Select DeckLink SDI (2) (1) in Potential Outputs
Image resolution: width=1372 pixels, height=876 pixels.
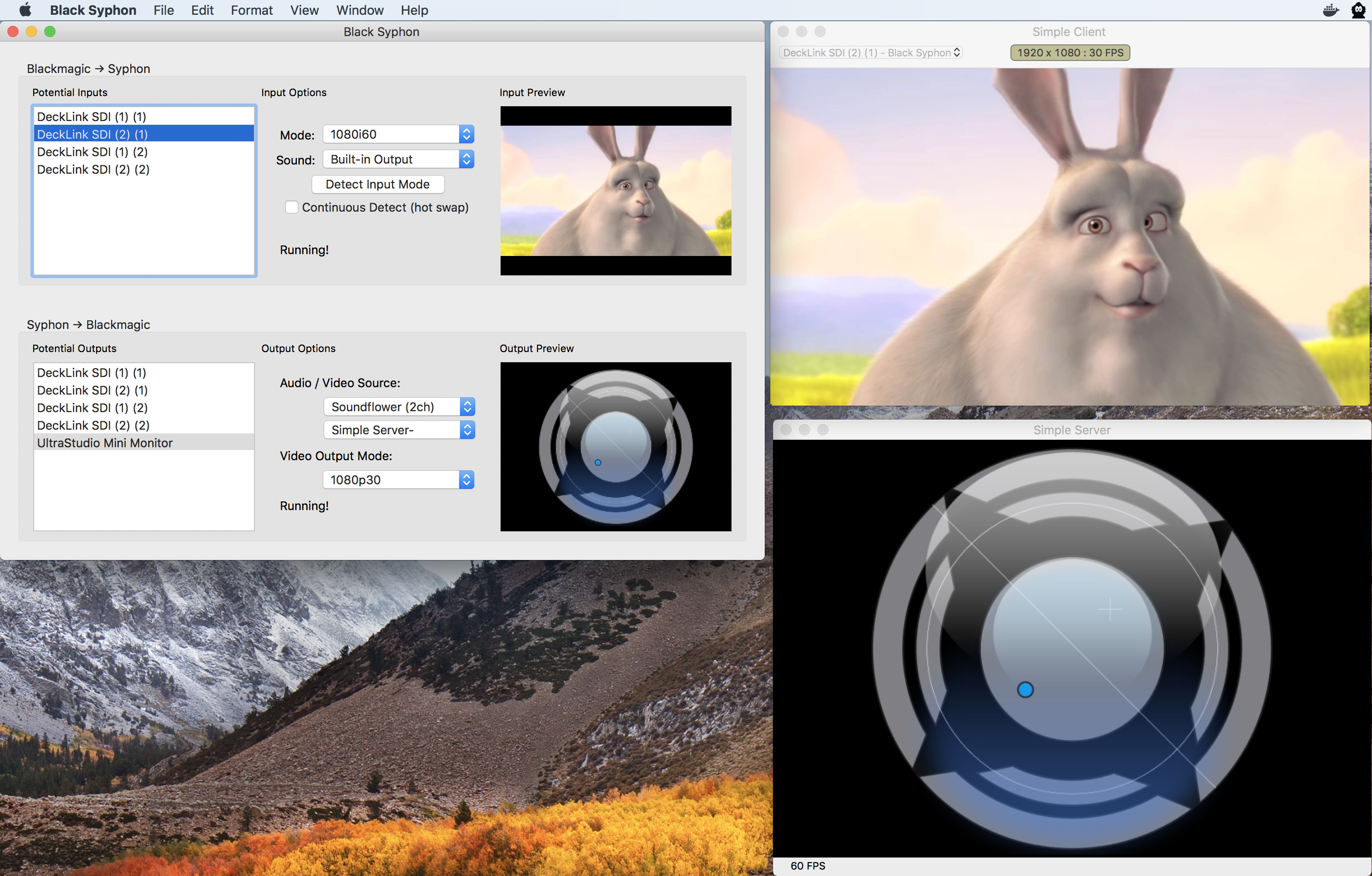pos(144,390)
